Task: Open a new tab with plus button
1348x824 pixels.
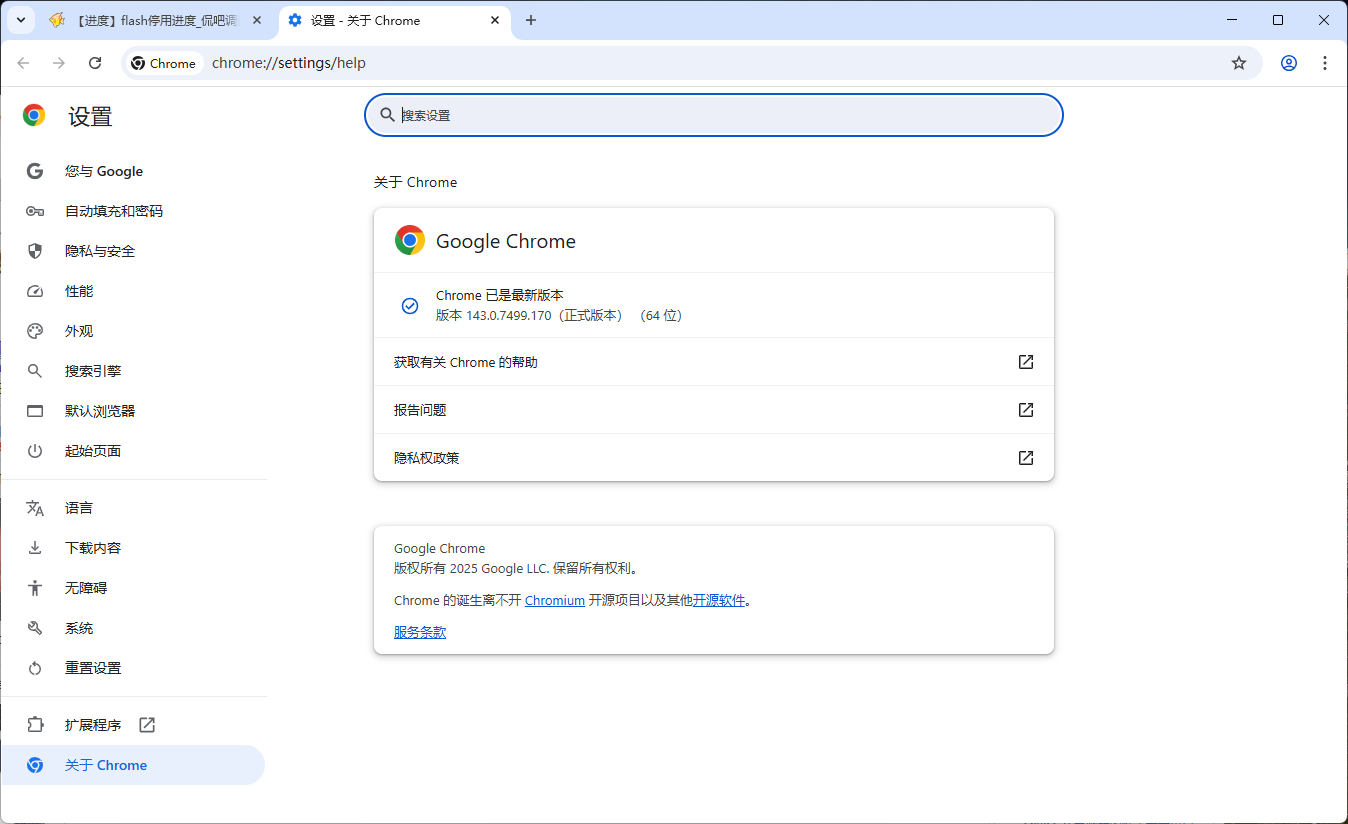Action: click(531, 20)
